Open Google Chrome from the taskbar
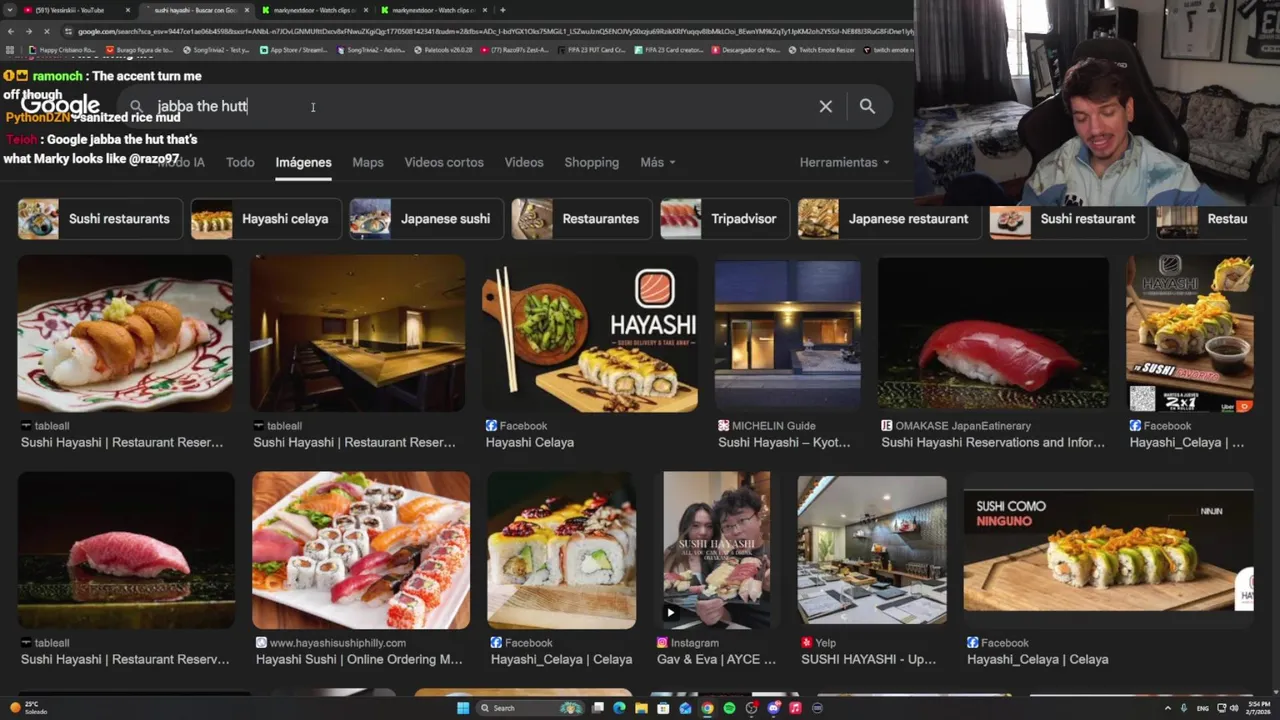This screenshot has width=1280, height=720. (707, 708)
